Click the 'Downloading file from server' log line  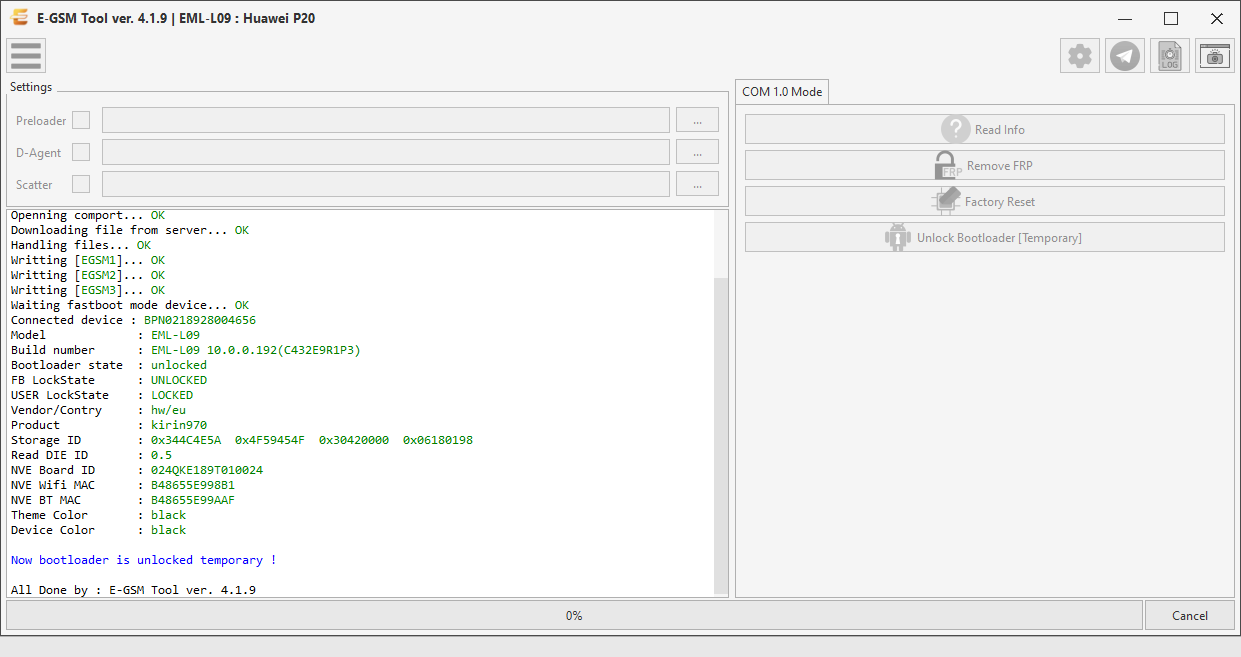[130, 230]
